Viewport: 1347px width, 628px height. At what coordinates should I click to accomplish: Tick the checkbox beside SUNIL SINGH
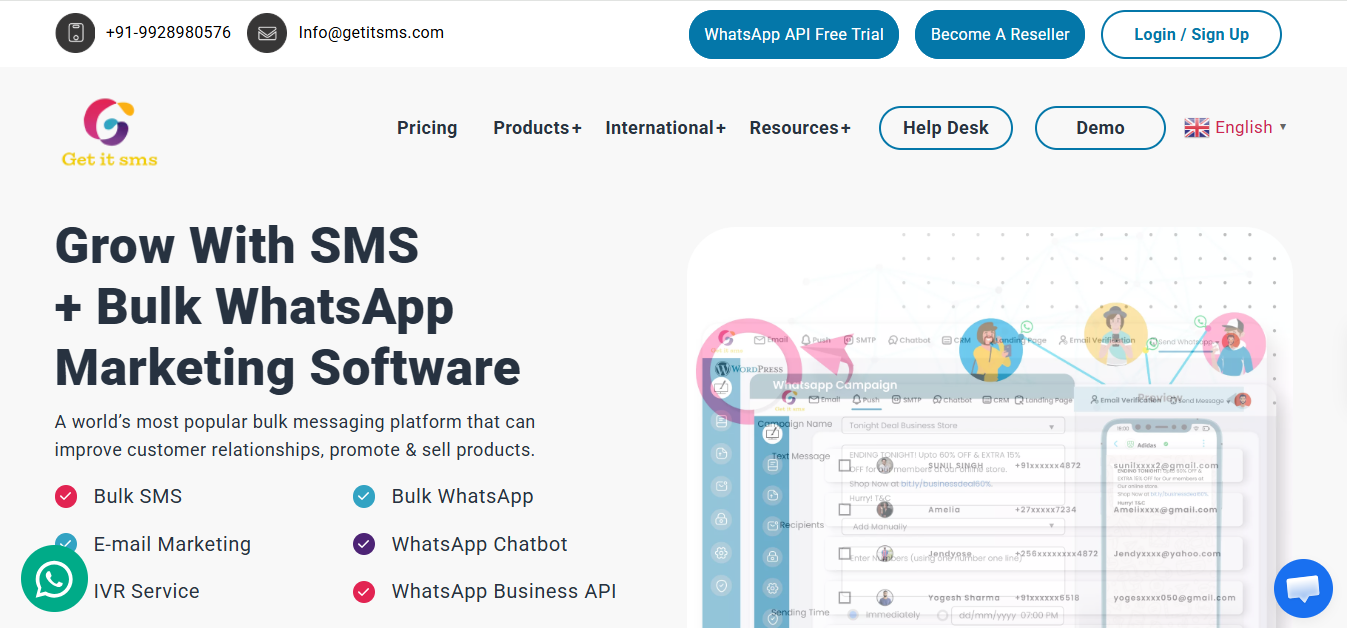[x=845, y=465]
